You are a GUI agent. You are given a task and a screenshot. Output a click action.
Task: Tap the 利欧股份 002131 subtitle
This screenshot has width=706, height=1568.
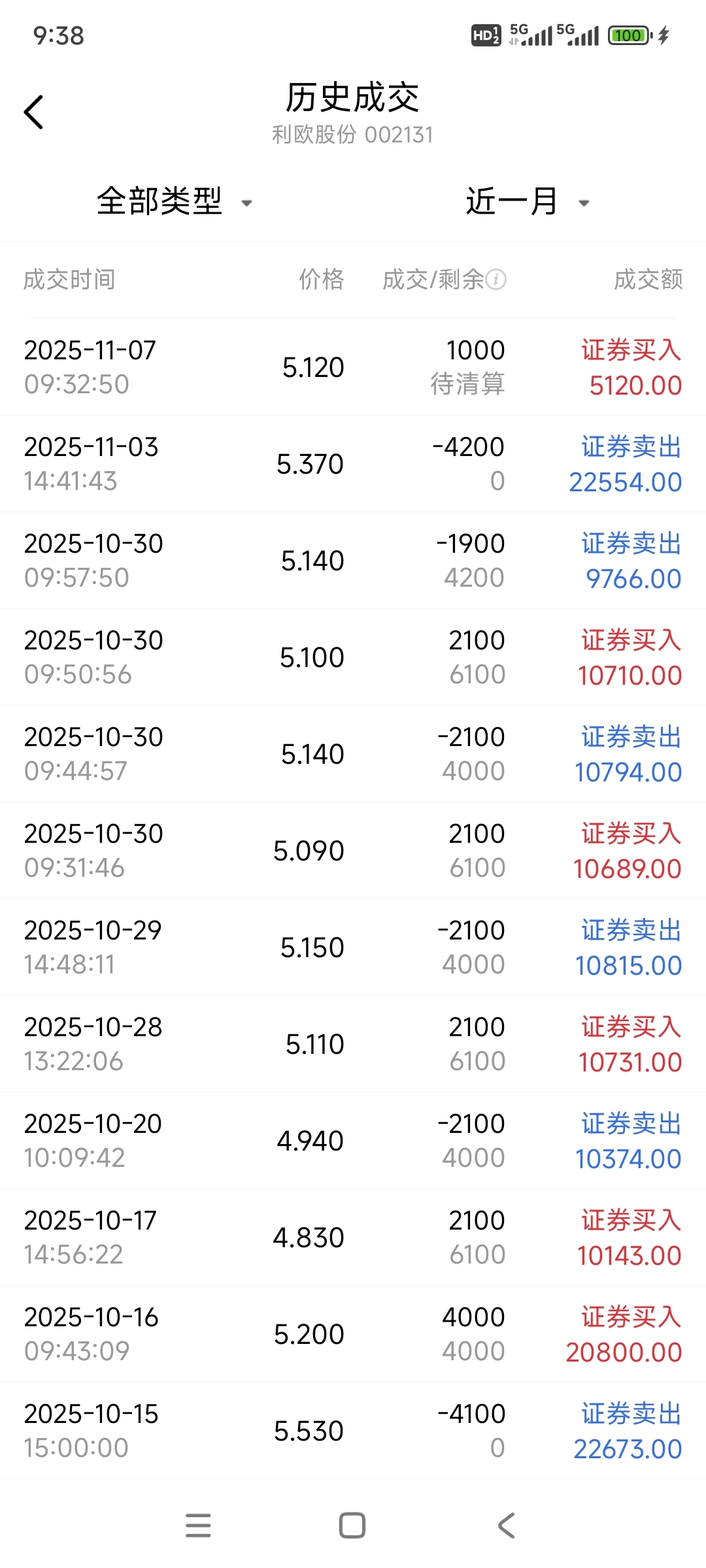[353, 135]
